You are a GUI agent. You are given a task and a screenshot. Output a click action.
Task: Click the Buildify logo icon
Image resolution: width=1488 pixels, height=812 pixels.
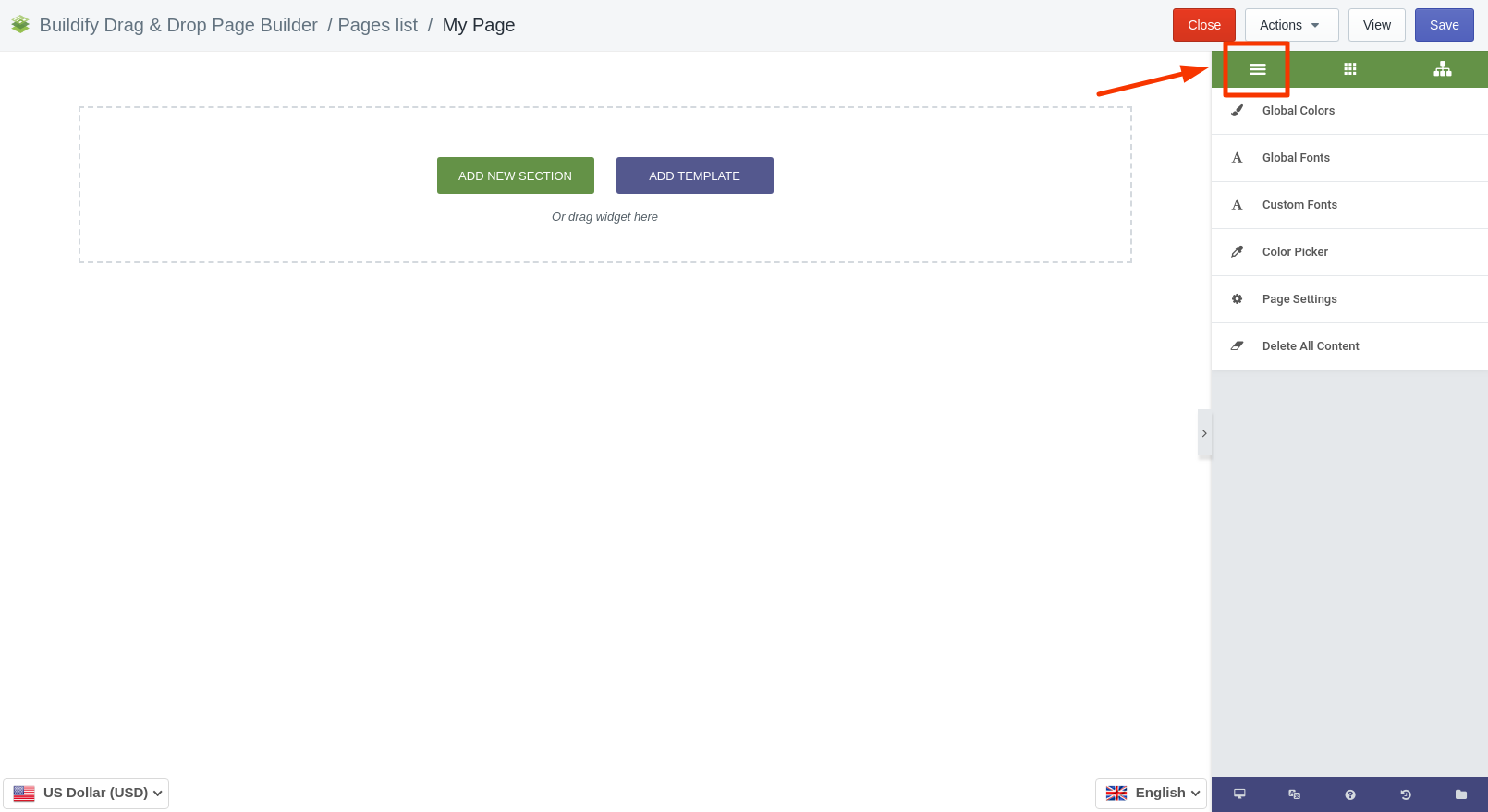click(x=20, y=25)
